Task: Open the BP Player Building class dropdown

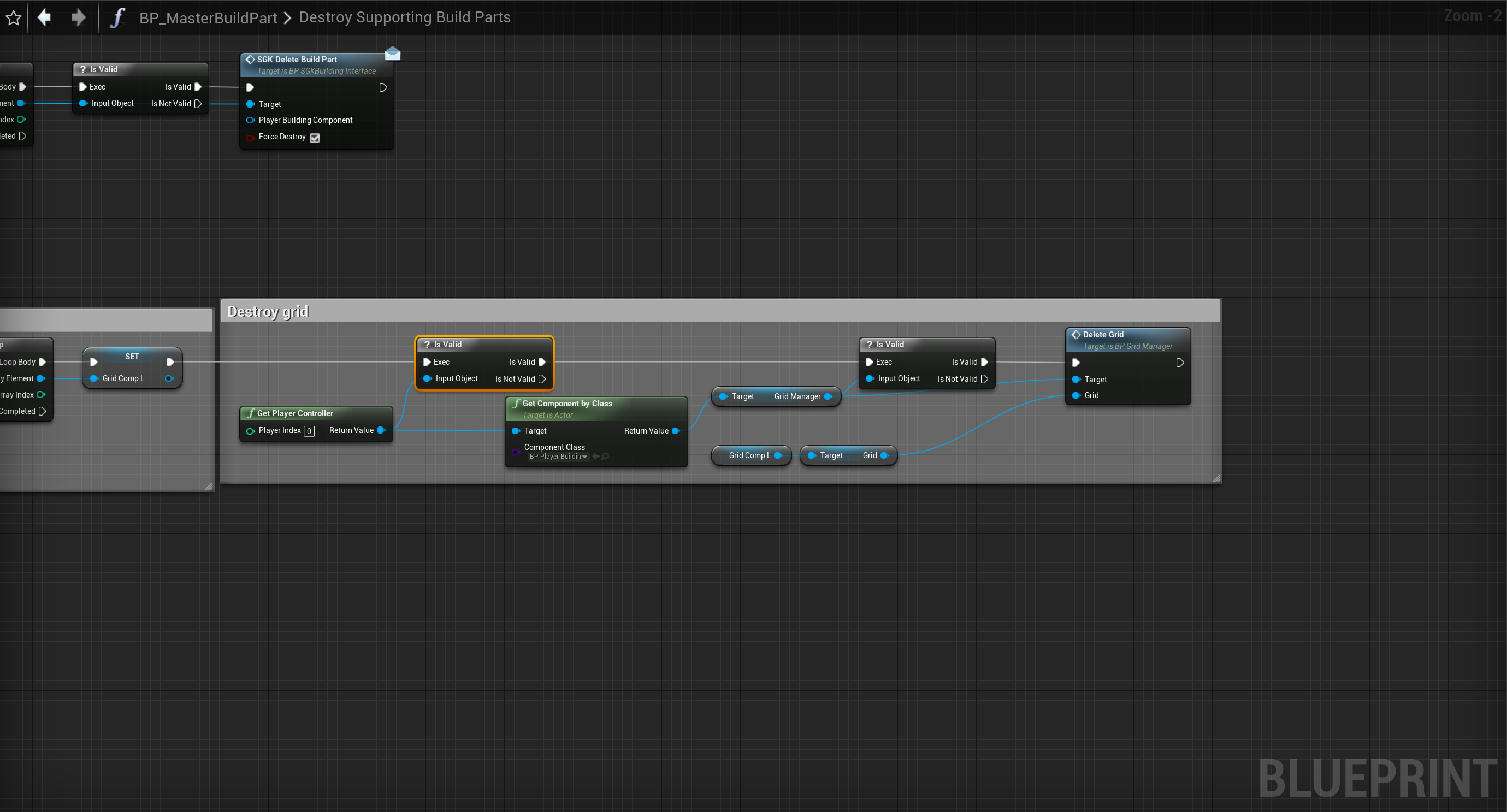Action: coord(558,457)
